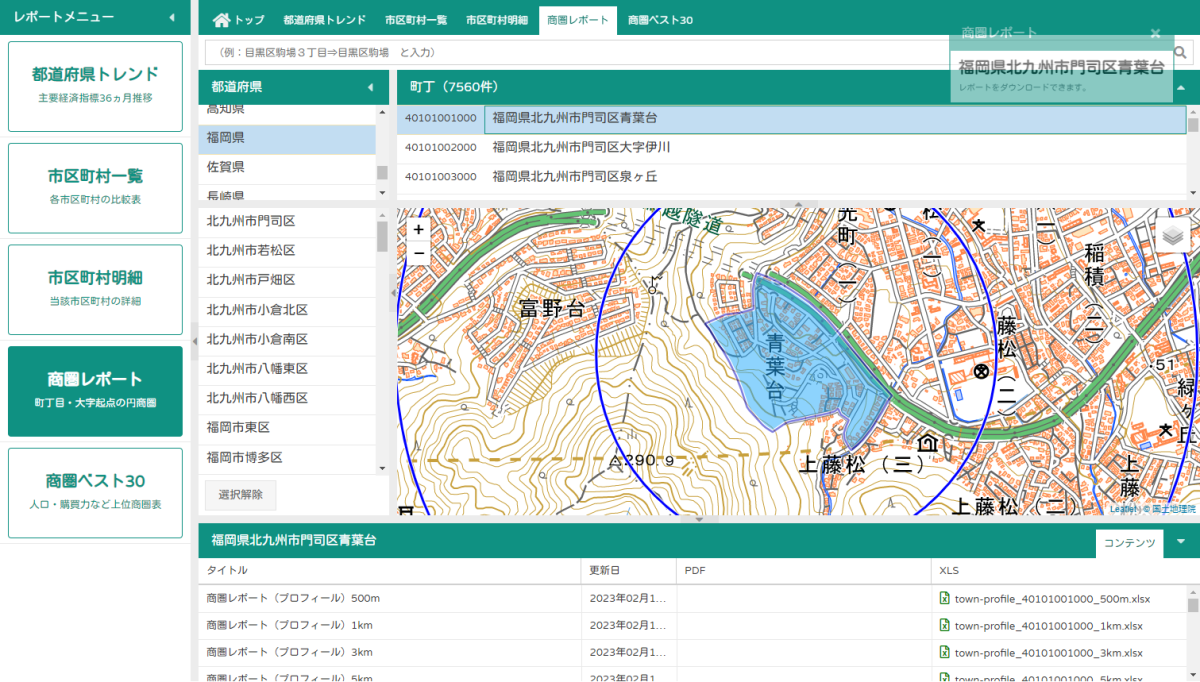Screen dimensions: 1200x682
Task: Select 北九州市八幡東区 in the city list
Action: click(x=287, y=369)
